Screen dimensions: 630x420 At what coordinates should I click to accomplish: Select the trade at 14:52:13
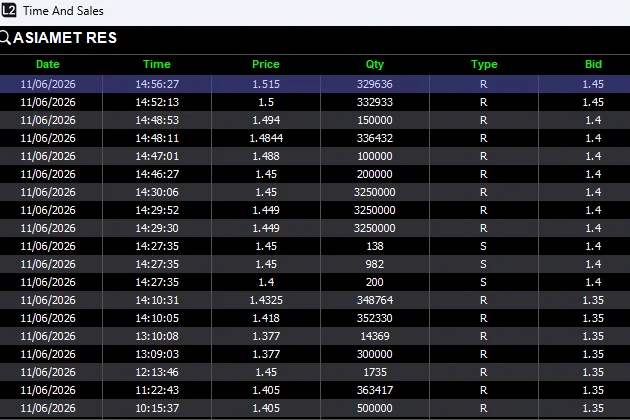[x=315, y=102]
